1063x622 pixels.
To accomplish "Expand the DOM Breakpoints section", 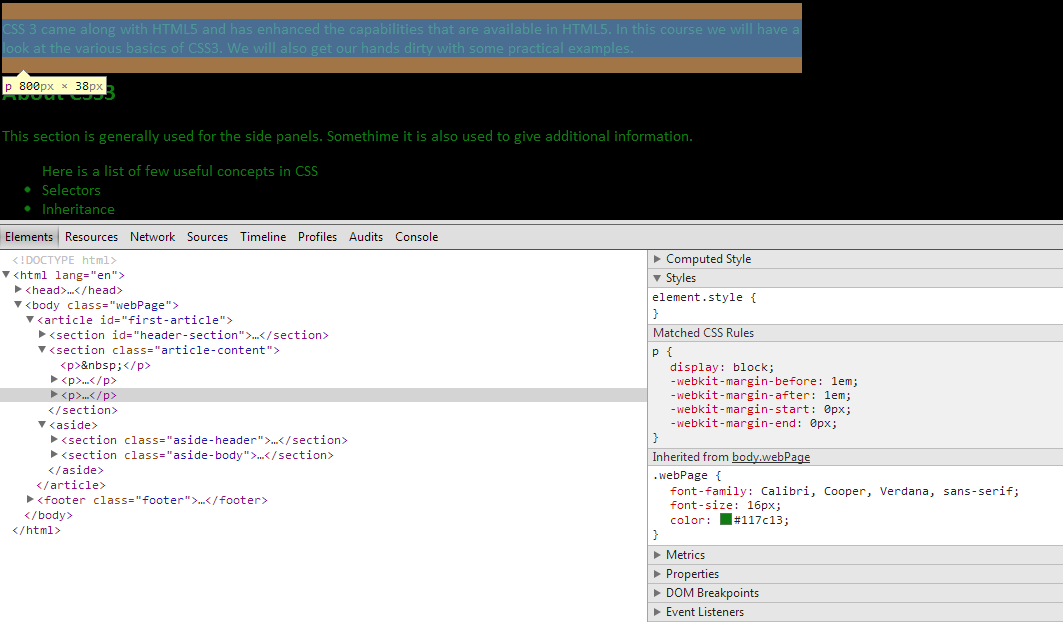I will coord(656,592).
